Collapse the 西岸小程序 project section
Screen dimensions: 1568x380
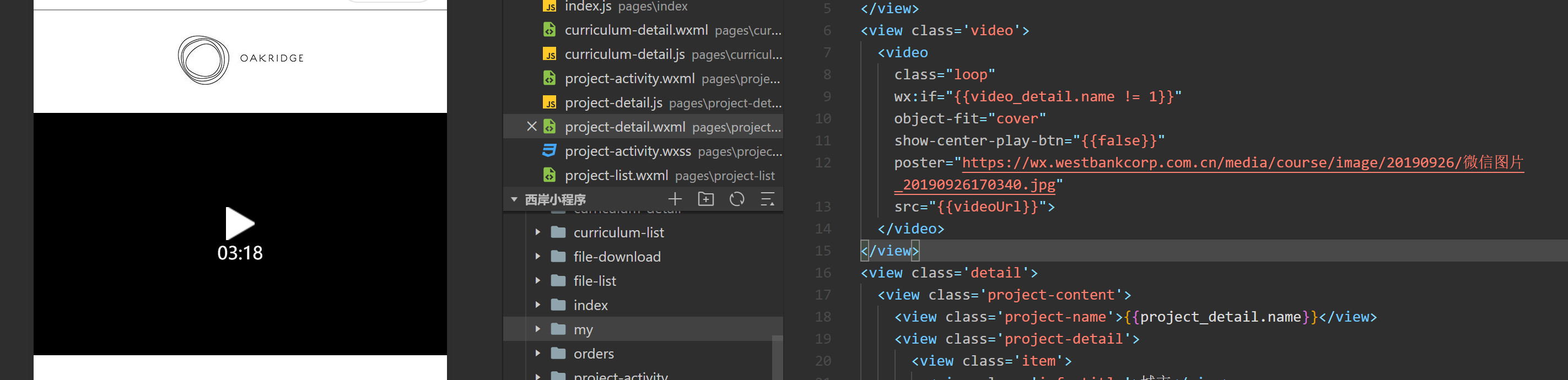point(514,199)
